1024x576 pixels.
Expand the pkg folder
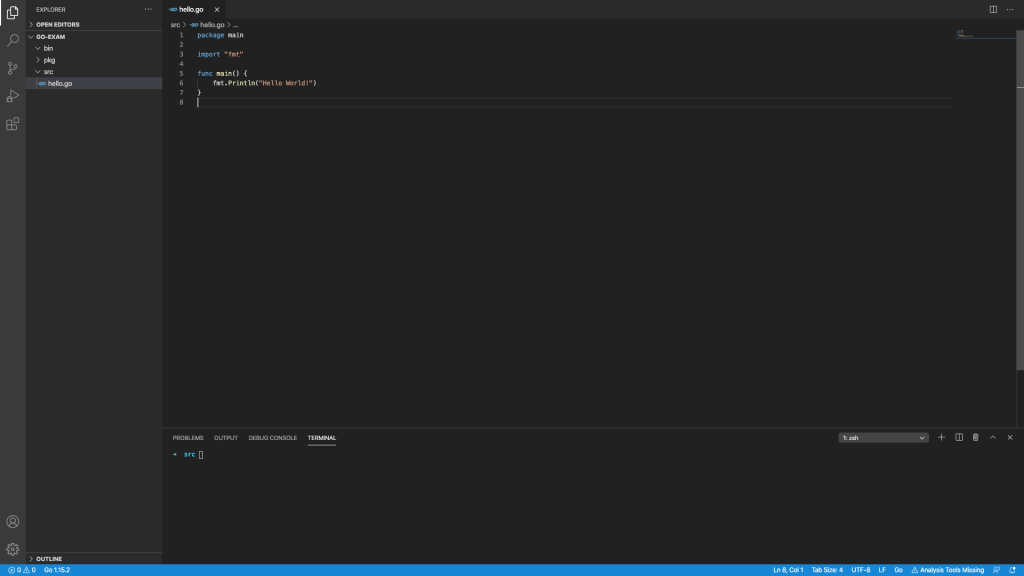click(x=49, y=60)
